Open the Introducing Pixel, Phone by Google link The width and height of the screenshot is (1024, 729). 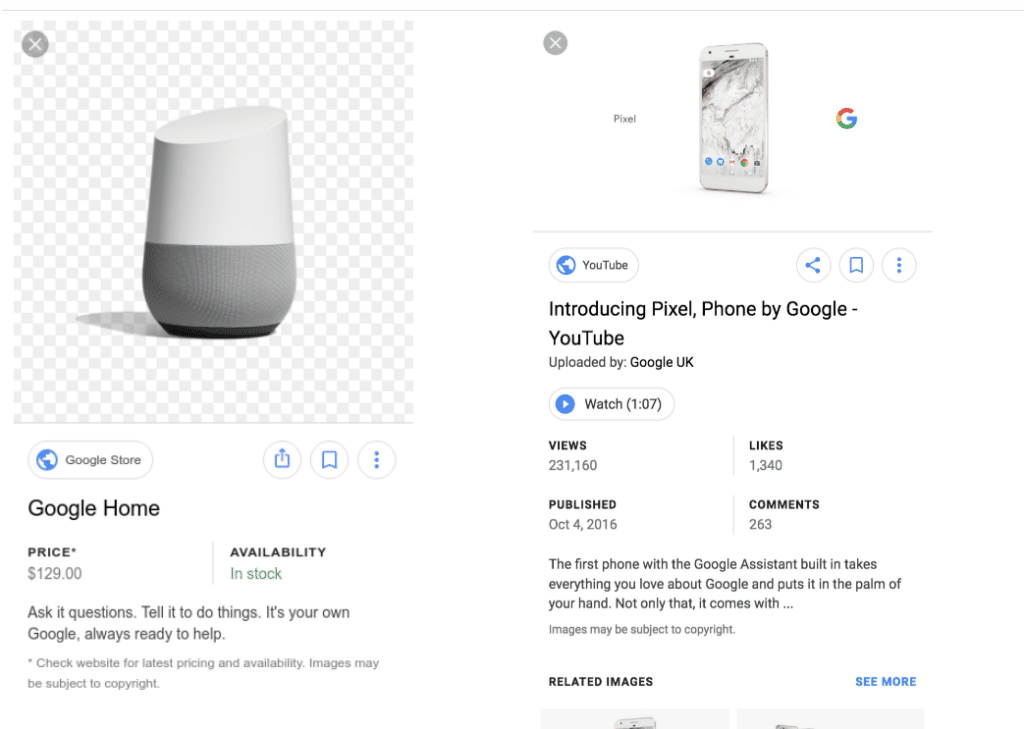[x=702, y=322]
